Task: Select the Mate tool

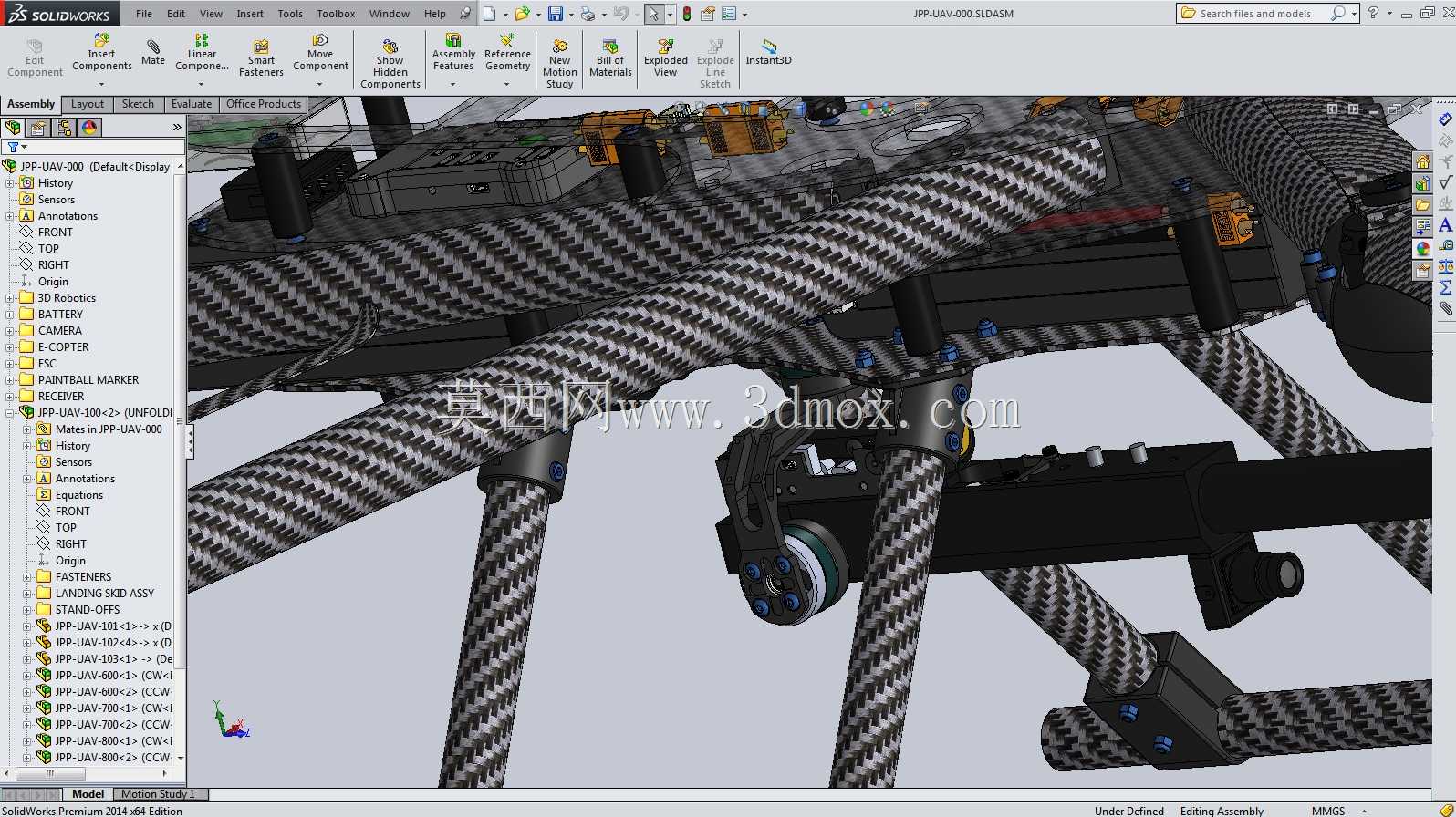Action: (153, 53)
